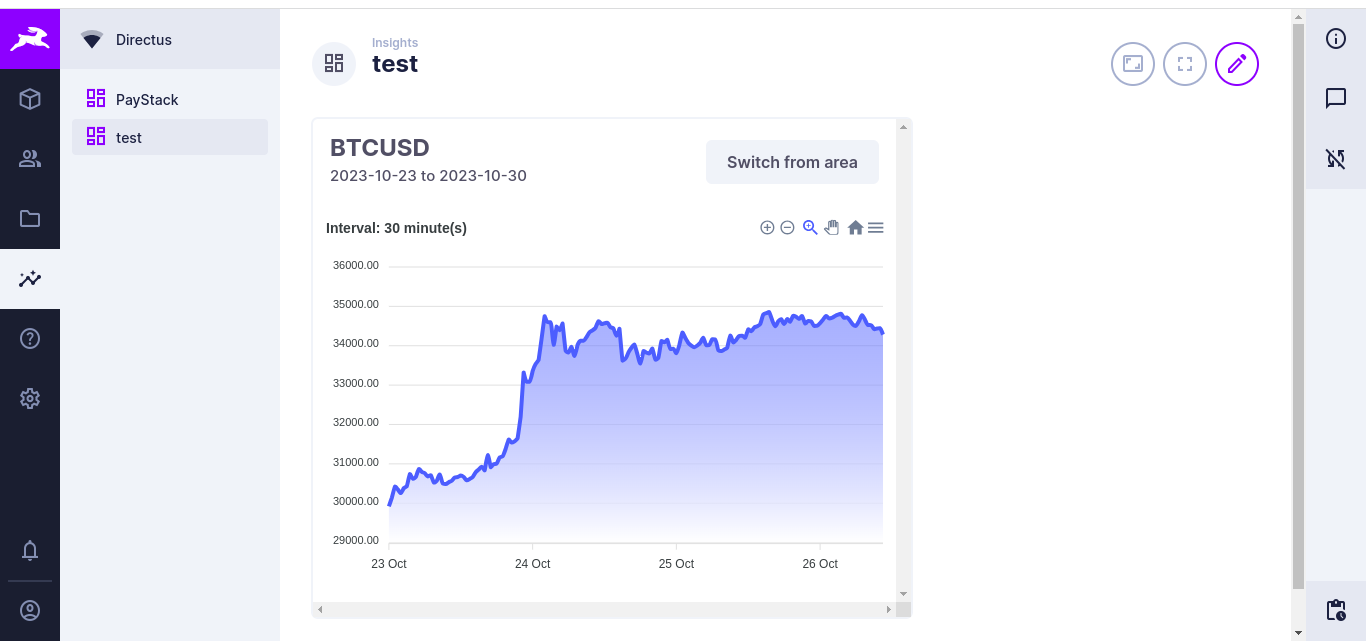Screen dimensions: 1366x641
Task: Select the PayStack dashboard
Action: [147, 100]
